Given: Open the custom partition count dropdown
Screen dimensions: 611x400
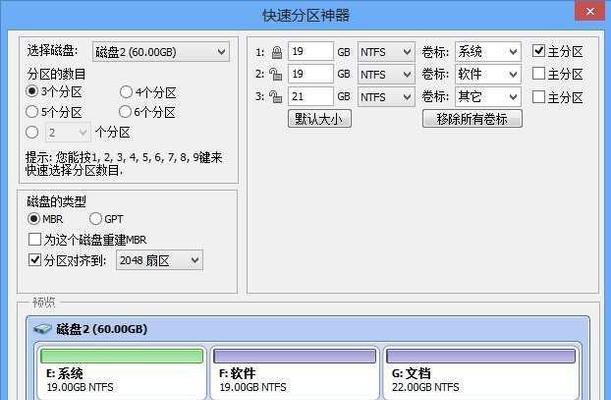Looking at the screenshot, I should (68, 133).
